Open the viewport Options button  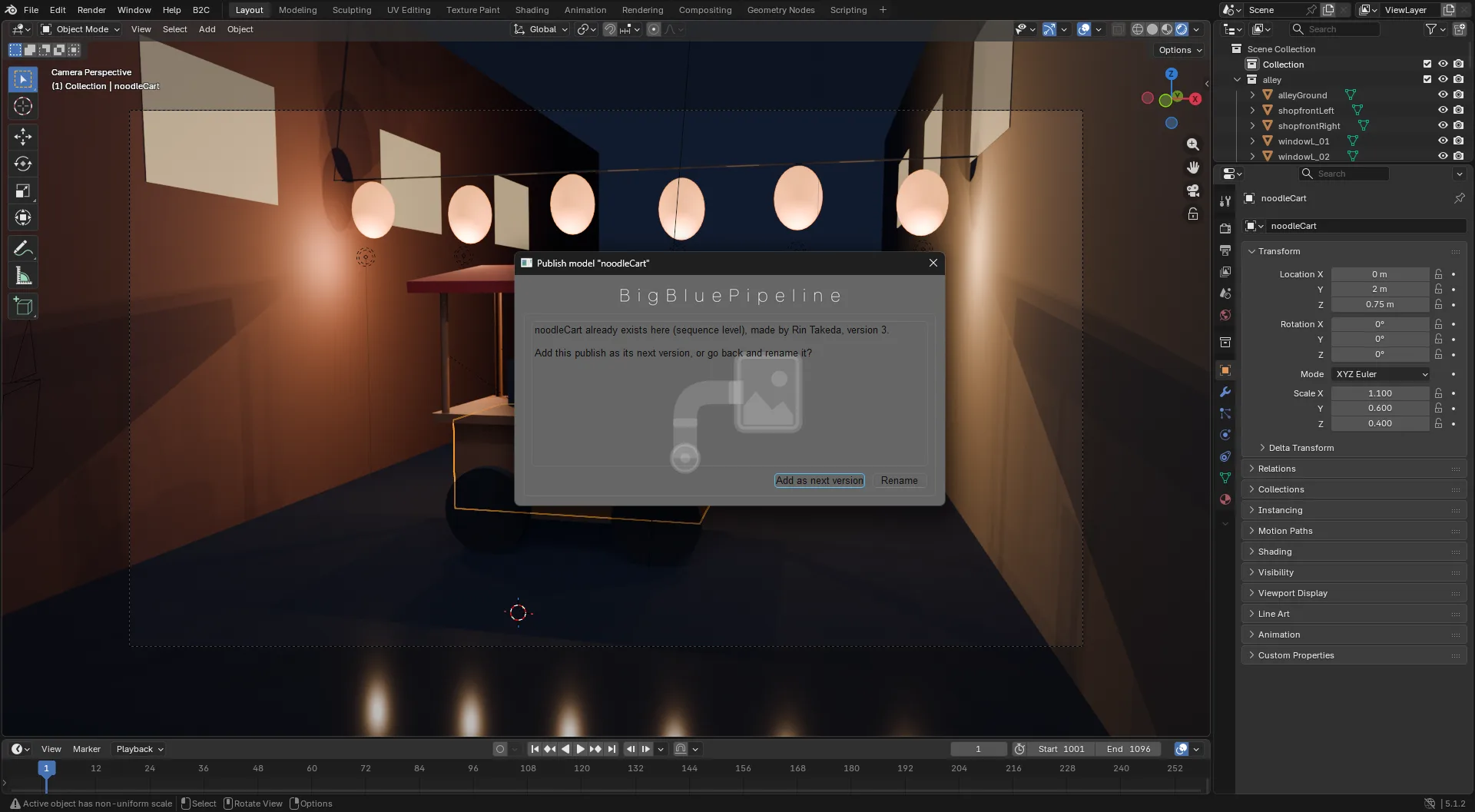(x=1181, y=50)
